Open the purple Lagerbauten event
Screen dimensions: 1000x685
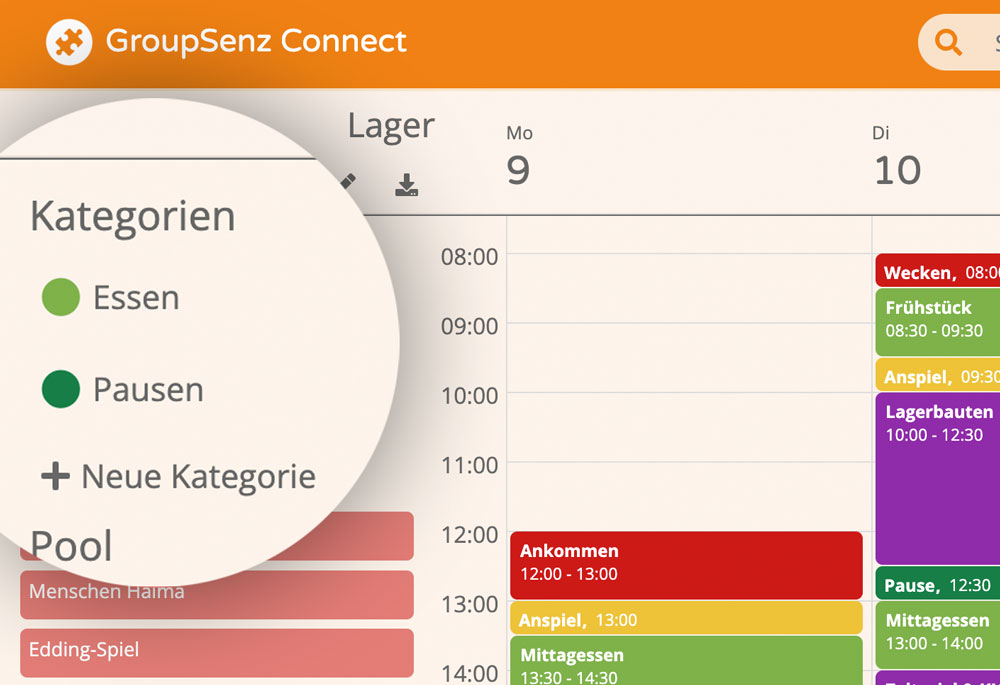tap(938, 478)
